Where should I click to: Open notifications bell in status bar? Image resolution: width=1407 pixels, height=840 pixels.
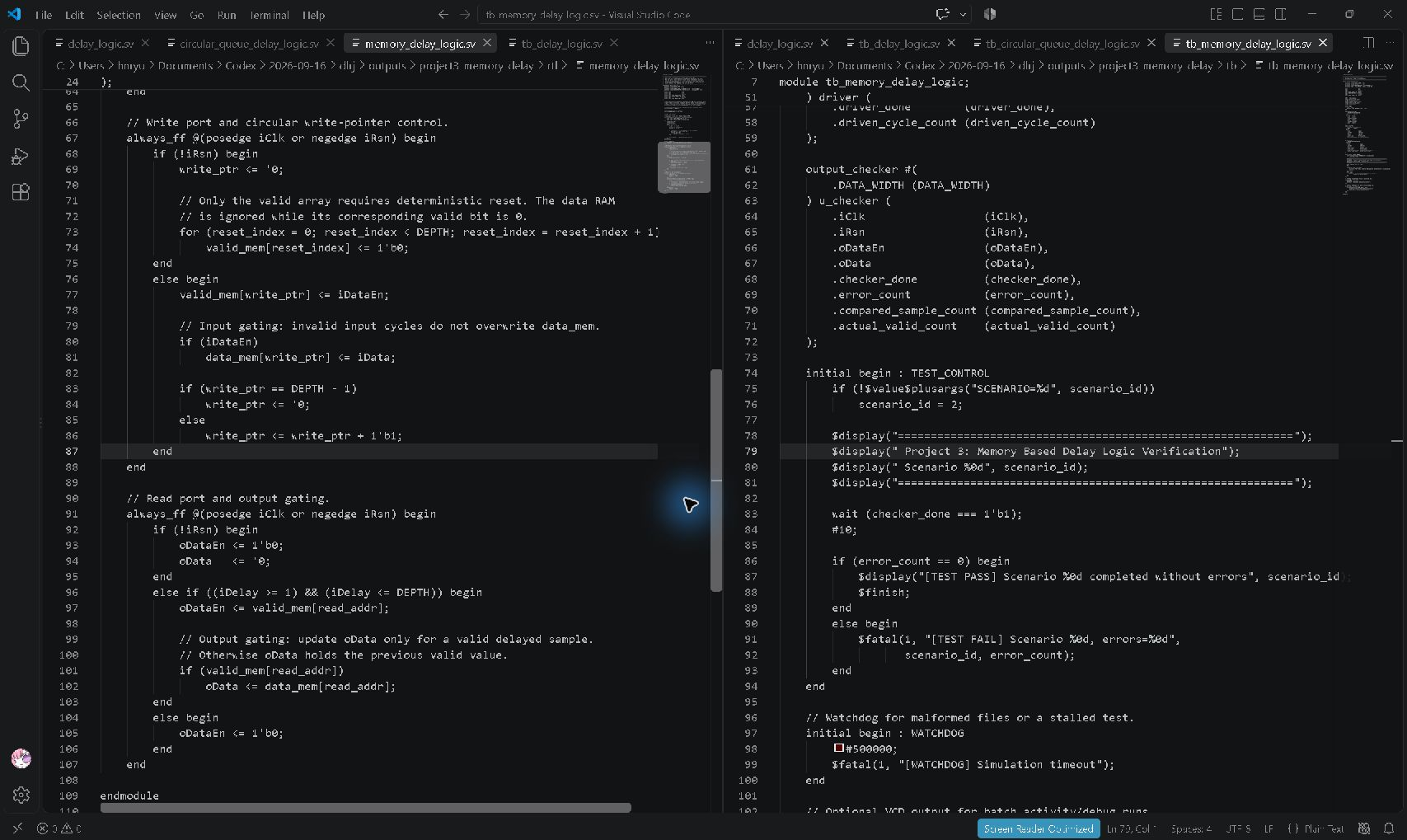(1389, 828)
